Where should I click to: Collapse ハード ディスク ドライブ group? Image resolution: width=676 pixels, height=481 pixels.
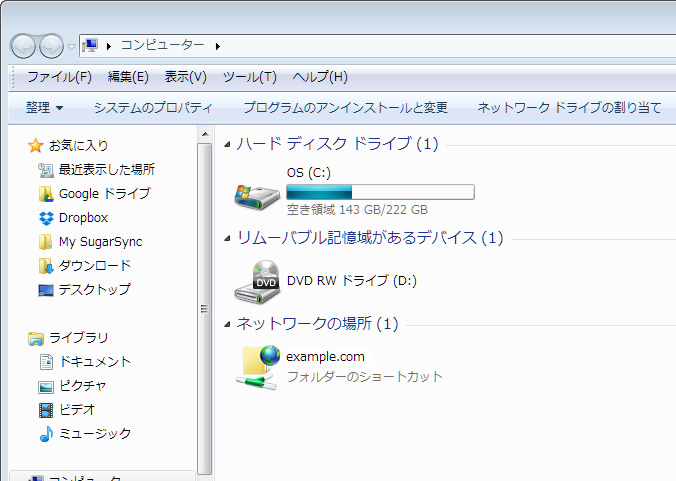228,145
